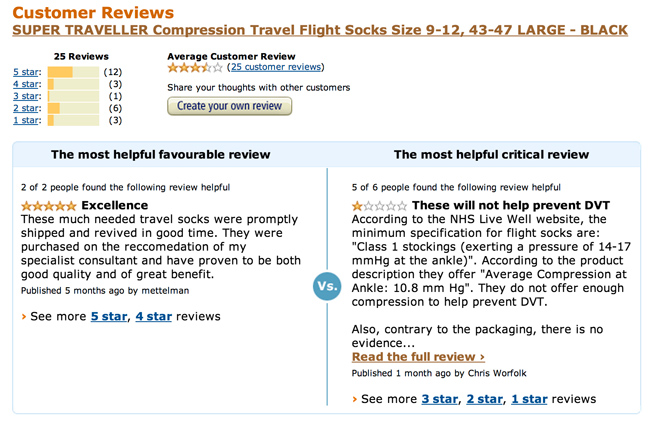Open the 3 star histogram row link

26,96
